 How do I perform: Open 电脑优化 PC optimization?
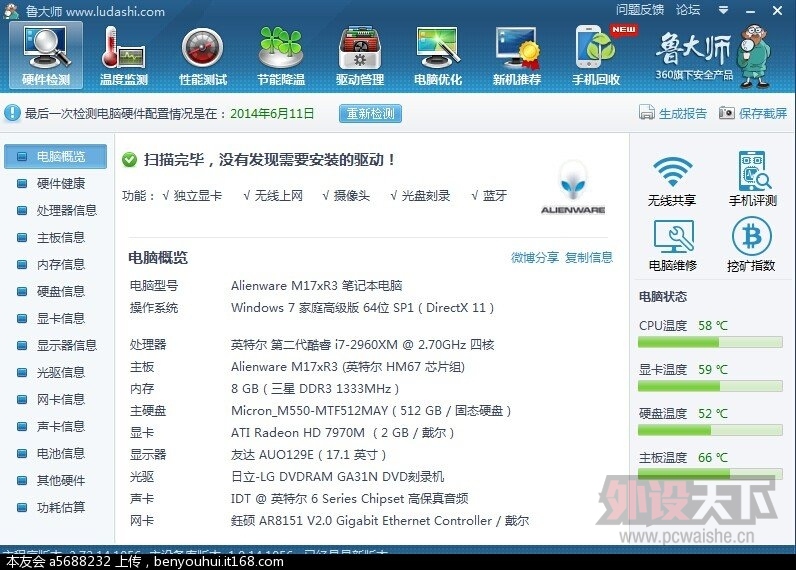[x=438, y=56]
